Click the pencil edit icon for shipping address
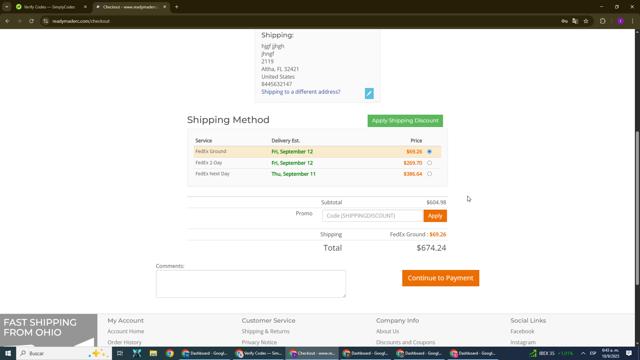 [x=369, y=93]
